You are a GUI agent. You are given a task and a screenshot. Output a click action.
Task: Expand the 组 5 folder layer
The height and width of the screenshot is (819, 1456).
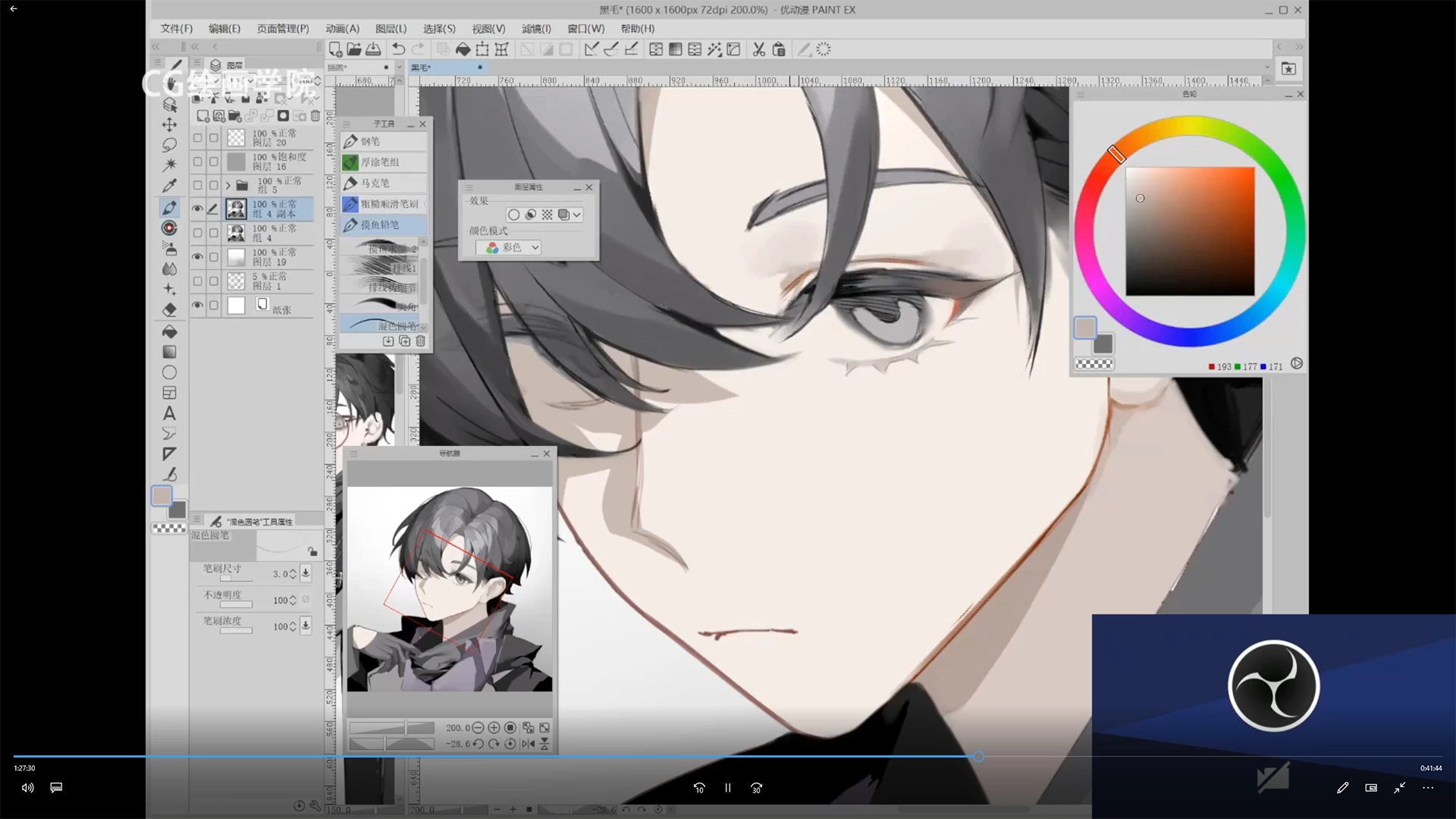click(227, 186)
